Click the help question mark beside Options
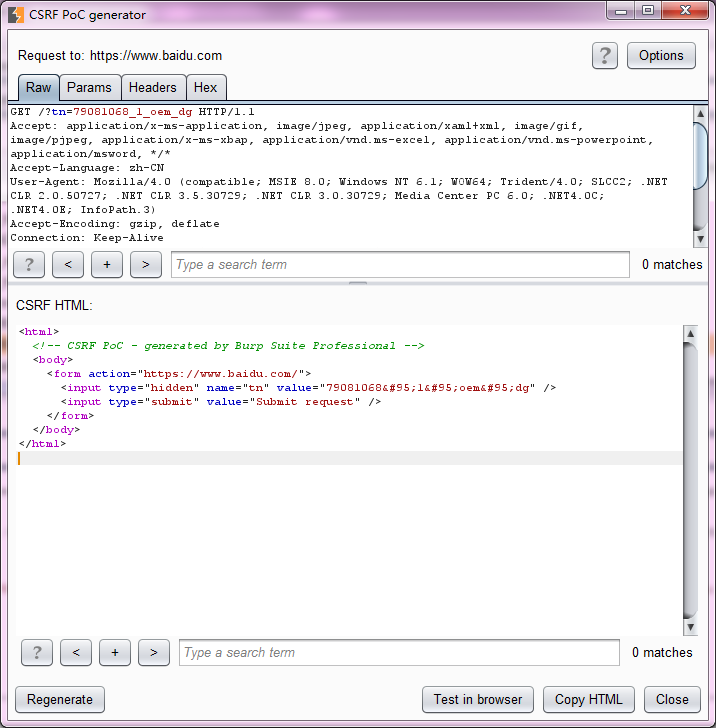The image size is (716, 728). point(604,56)
